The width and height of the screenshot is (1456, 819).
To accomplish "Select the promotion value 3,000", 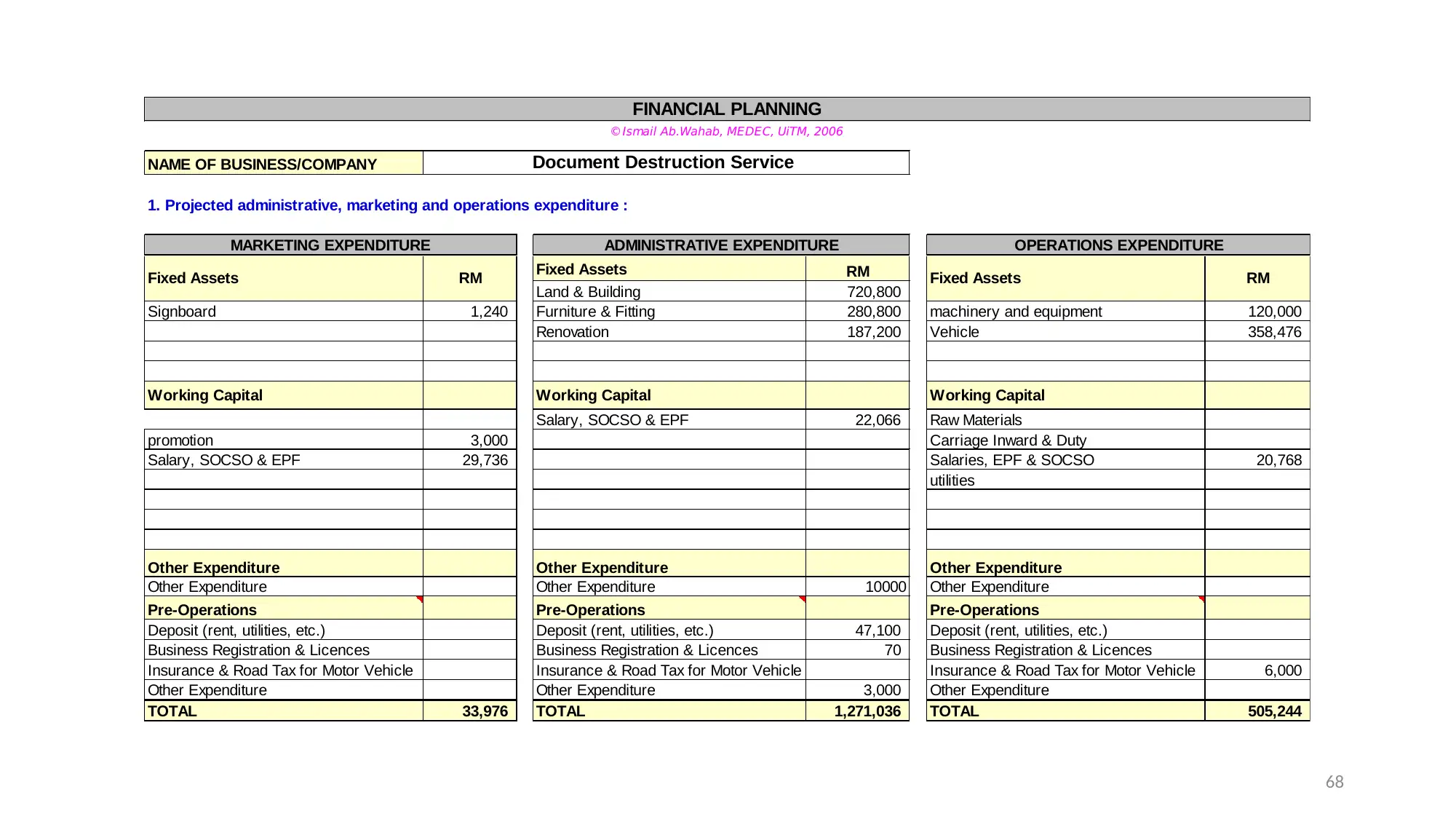I will pyautogui.click(x=489, y=440).
